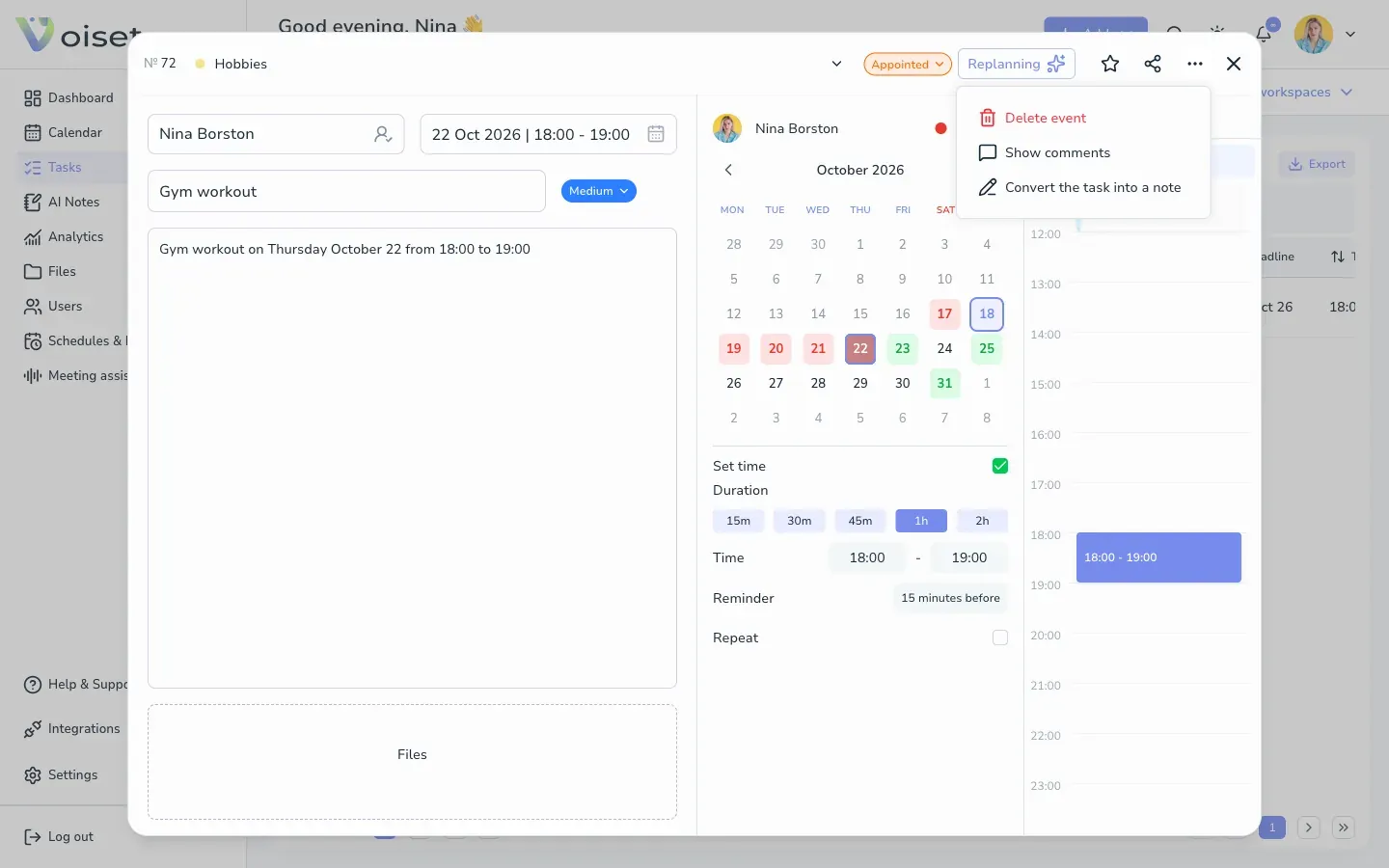Select the 30m duration option
This screenshot has width=1389, height=868.
[800, 521]
